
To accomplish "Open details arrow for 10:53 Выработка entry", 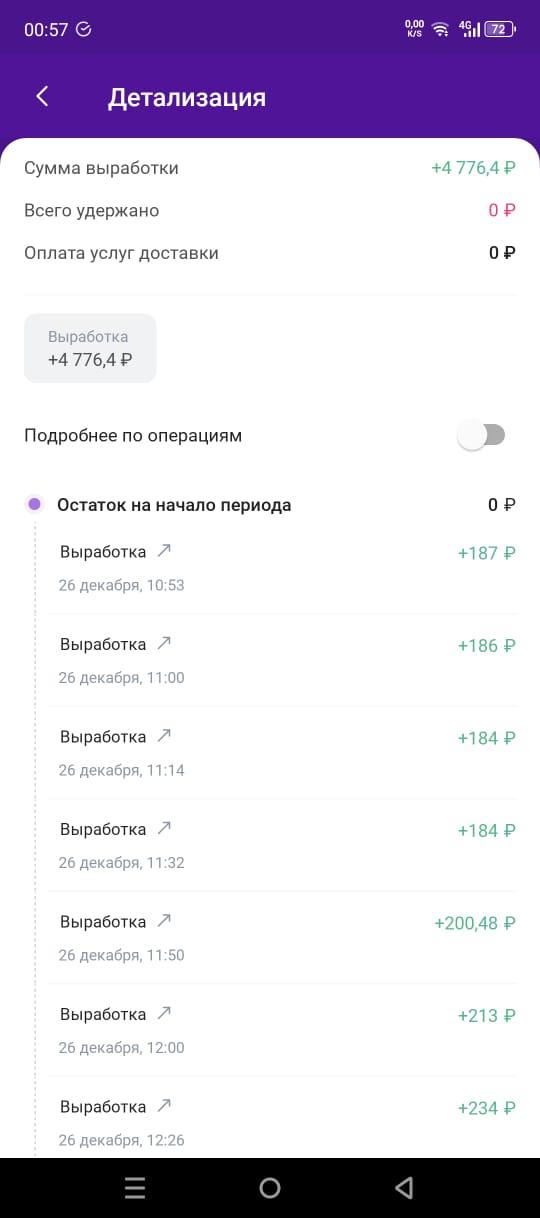I will click(165, 550).
